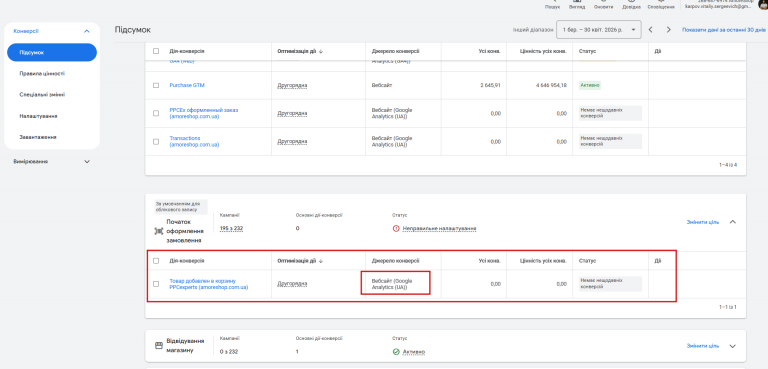
Task: Sort upper table by Оптимізація дії arrow
Action: coord(321,51)
